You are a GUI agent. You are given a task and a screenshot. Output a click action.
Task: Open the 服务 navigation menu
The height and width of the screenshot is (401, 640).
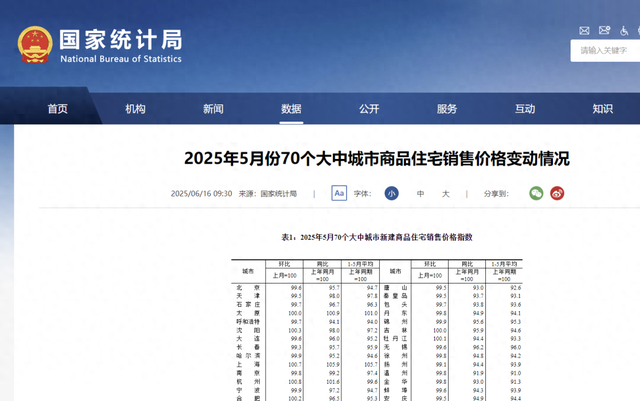pyautogui.click(x=447, y=109)
